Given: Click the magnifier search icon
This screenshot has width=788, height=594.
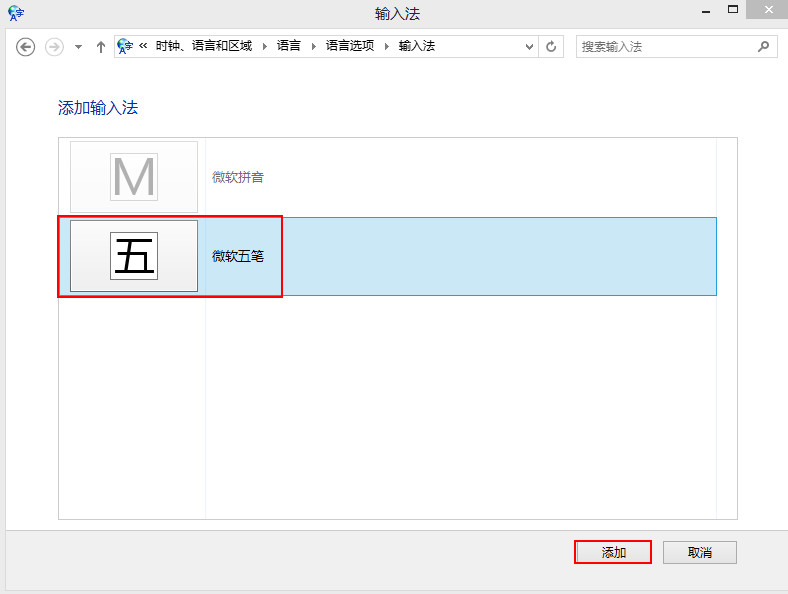Looking at the screenshot, I should point(763,47).
